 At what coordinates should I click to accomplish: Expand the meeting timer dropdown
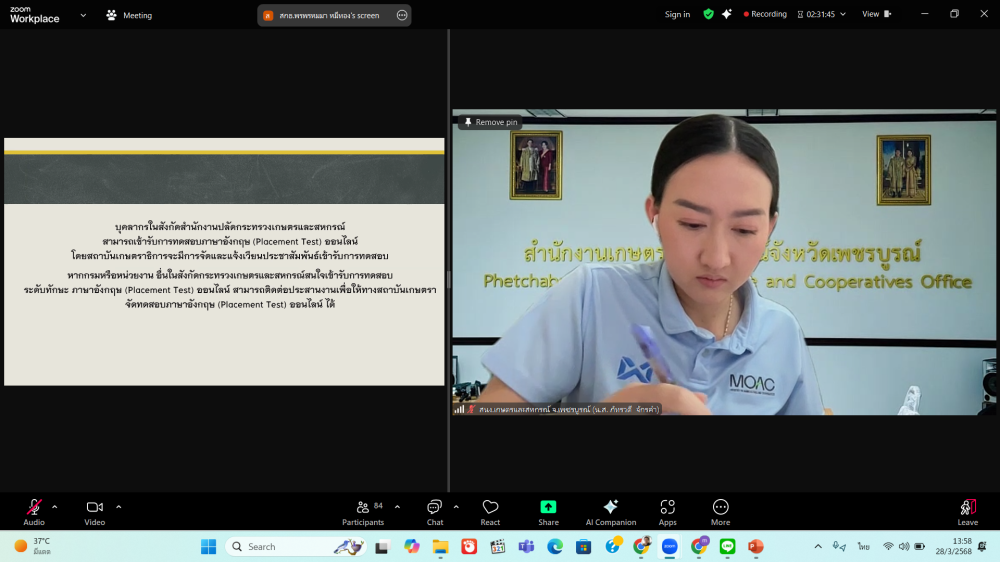pyautogui.click(x=843, y=15)
